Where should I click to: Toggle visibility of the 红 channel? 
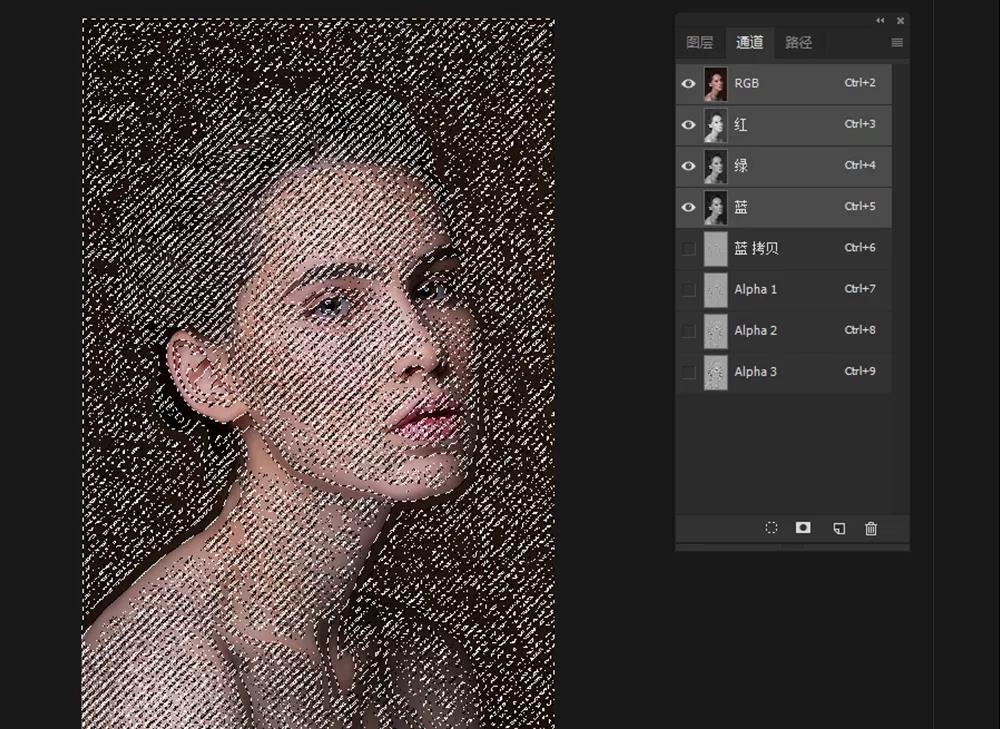pos(688,124)
